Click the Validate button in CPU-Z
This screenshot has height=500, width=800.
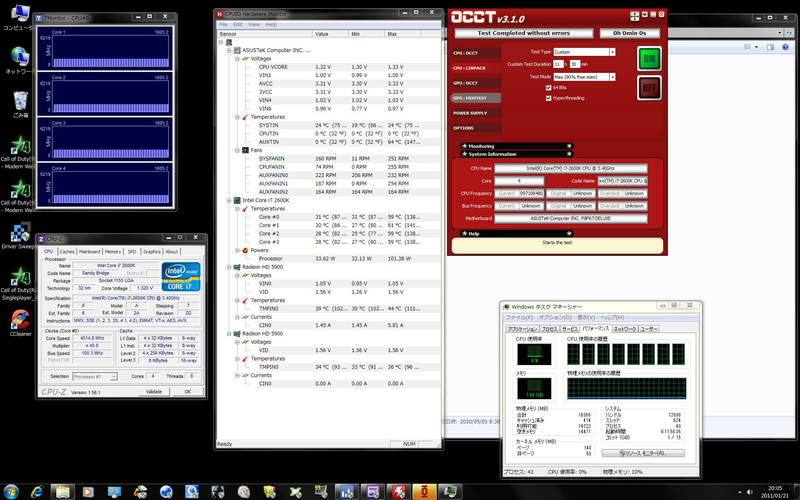click(x=154, y=391)
